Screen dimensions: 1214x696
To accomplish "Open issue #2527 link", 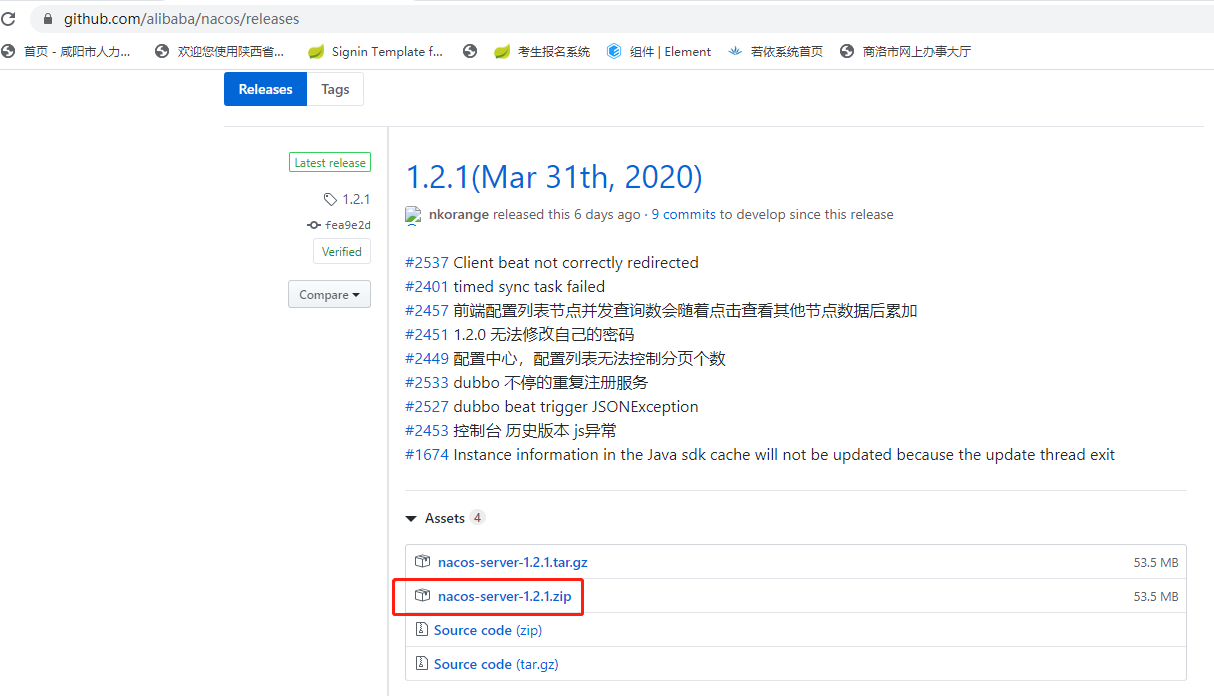I will pyautogui.click(x=427, y=407).
